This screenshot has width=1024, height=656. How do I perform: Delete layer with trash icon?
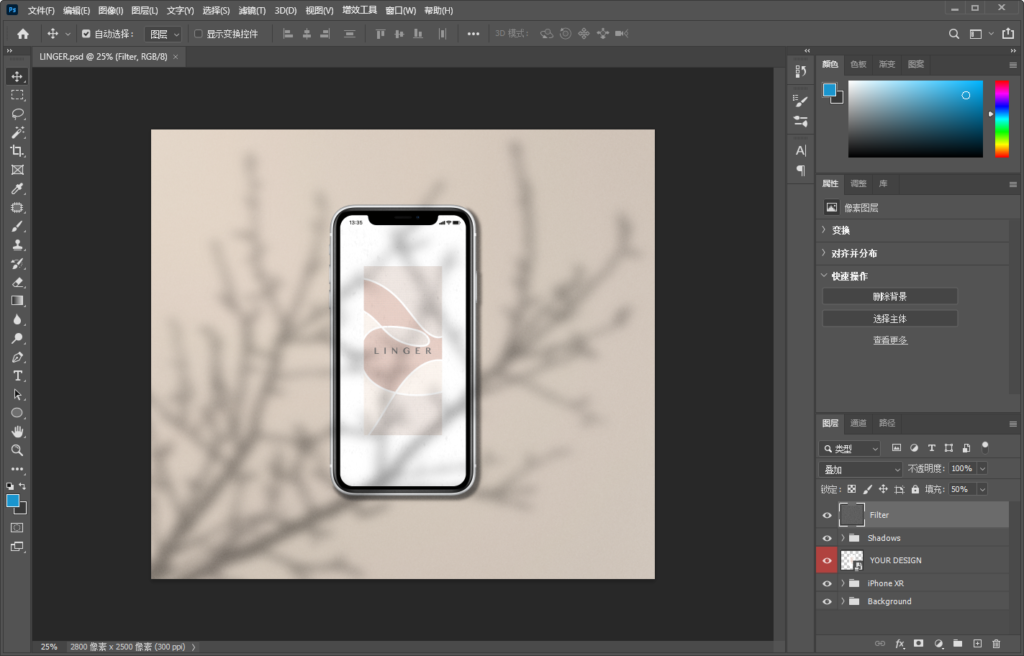coord(997,644)
